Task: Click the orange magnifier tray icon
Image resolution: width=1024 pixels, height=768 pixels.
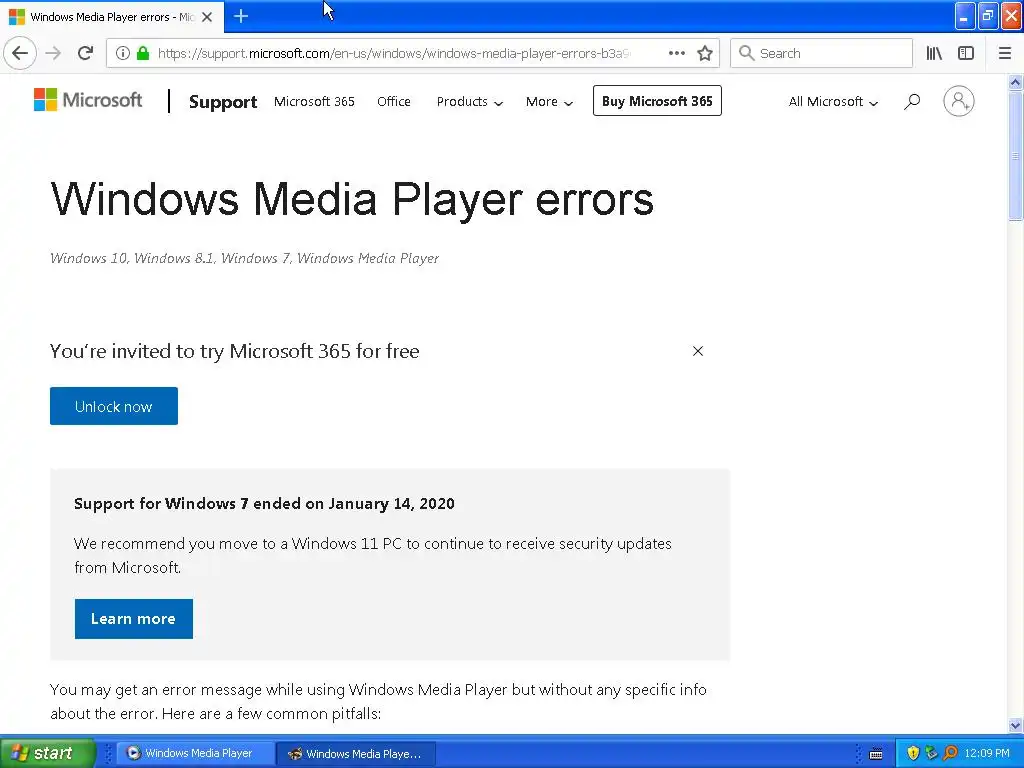Action: point(950,753)
